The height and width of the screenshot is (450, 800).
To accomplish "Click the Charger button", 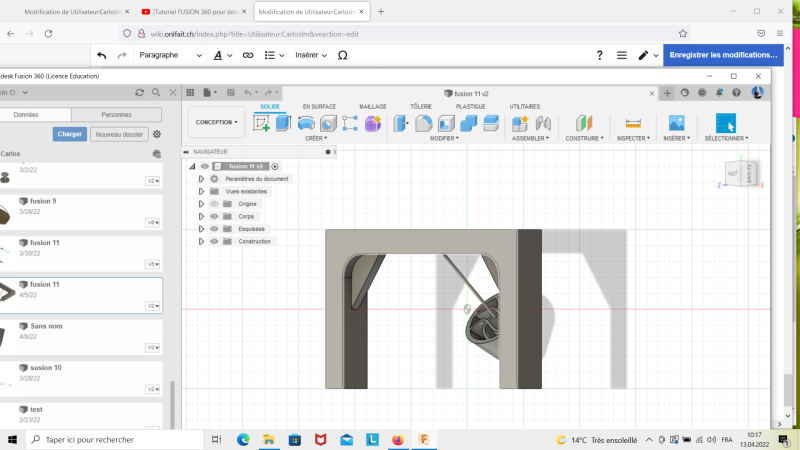I will click(70, 134).
